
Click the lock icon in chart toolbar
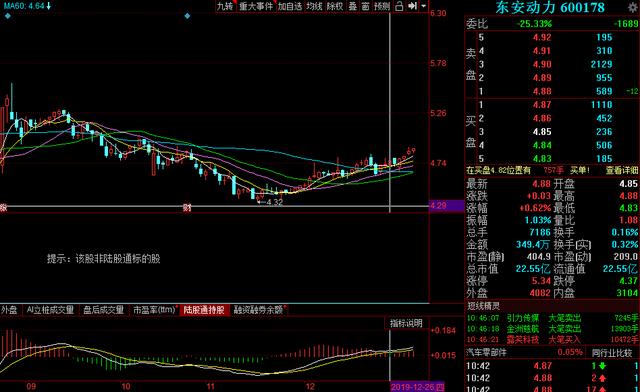tap(400, 6)
